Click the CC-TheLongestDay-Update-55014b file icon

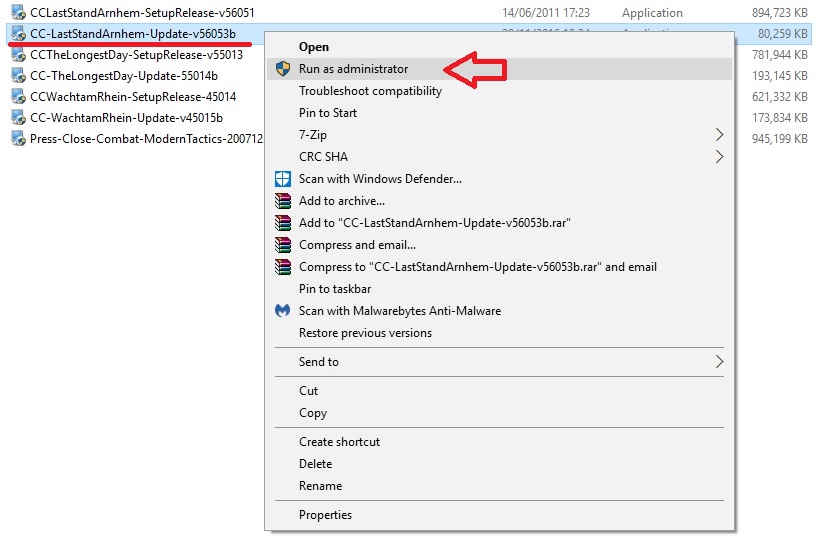coord(18,76)
